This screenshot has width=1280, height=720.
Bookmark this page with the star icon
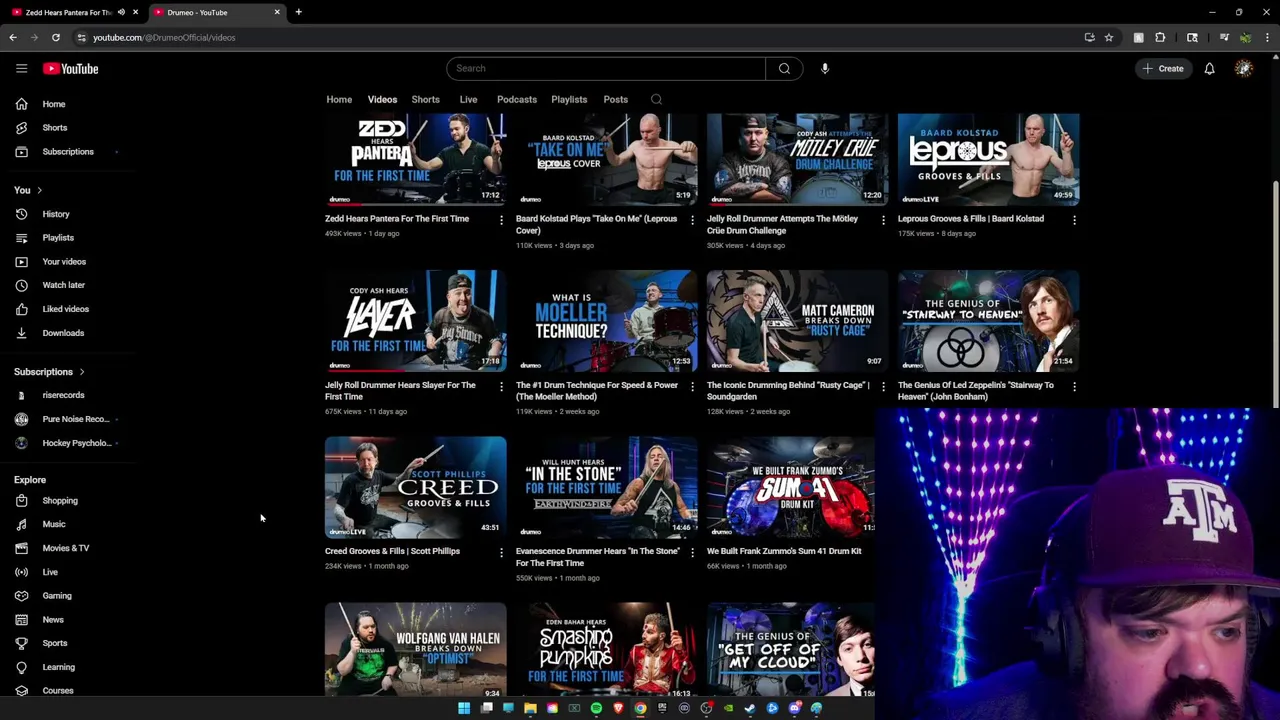coord(1108,37)
